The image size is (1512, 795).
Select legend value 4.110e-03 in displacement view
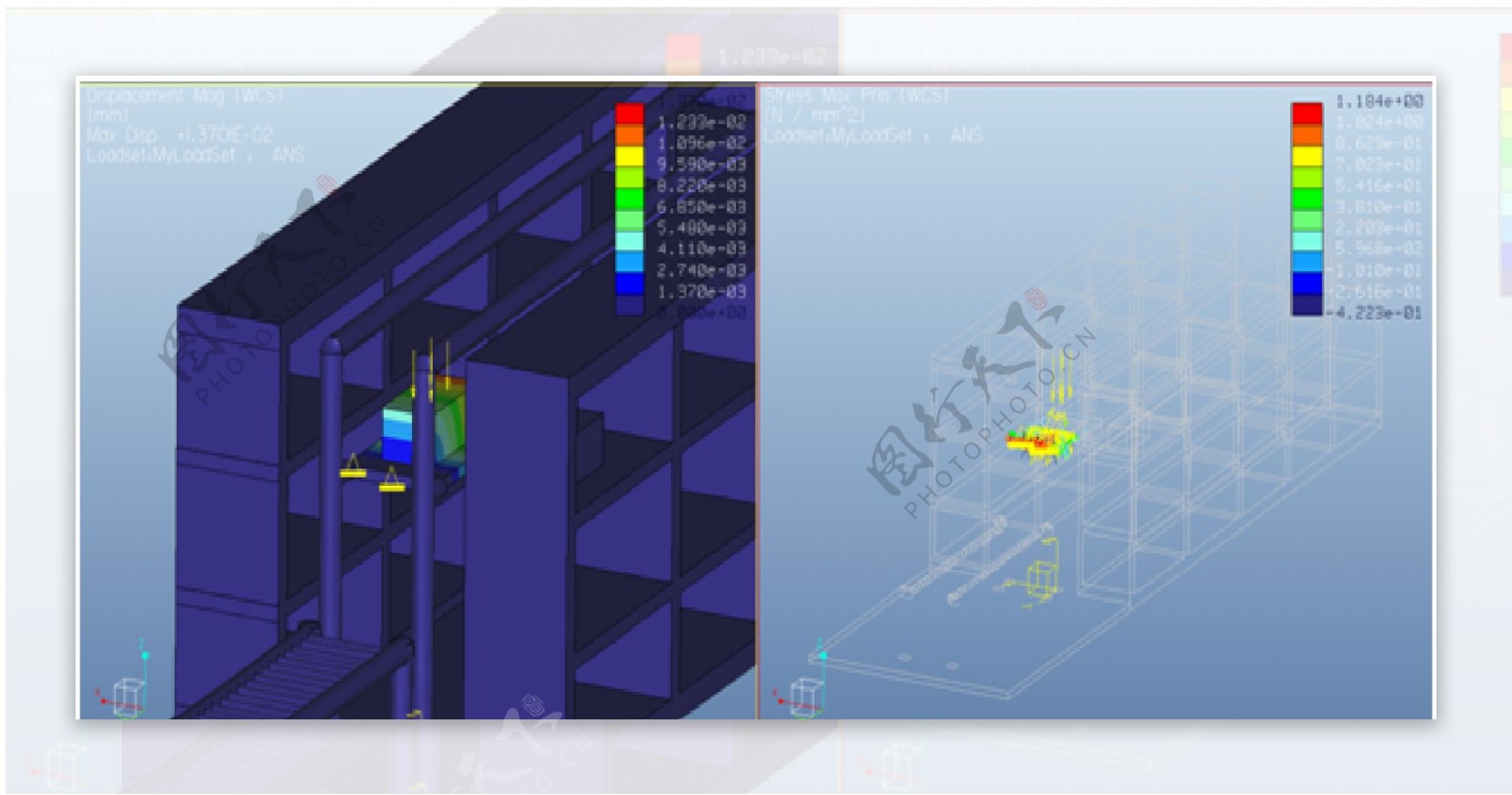(x=702, y=249)
